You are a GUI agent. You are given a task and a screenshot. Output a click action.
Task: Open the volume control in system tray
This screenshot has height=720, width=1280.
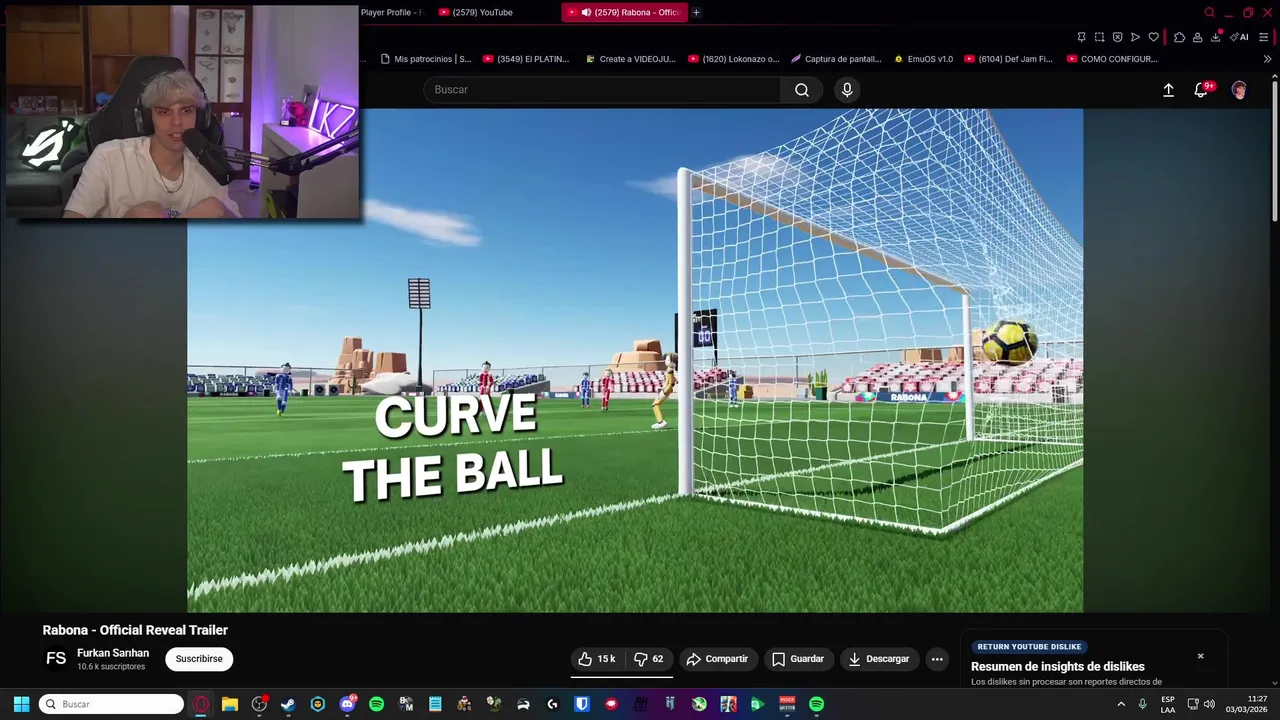(x=1209, y=704)
